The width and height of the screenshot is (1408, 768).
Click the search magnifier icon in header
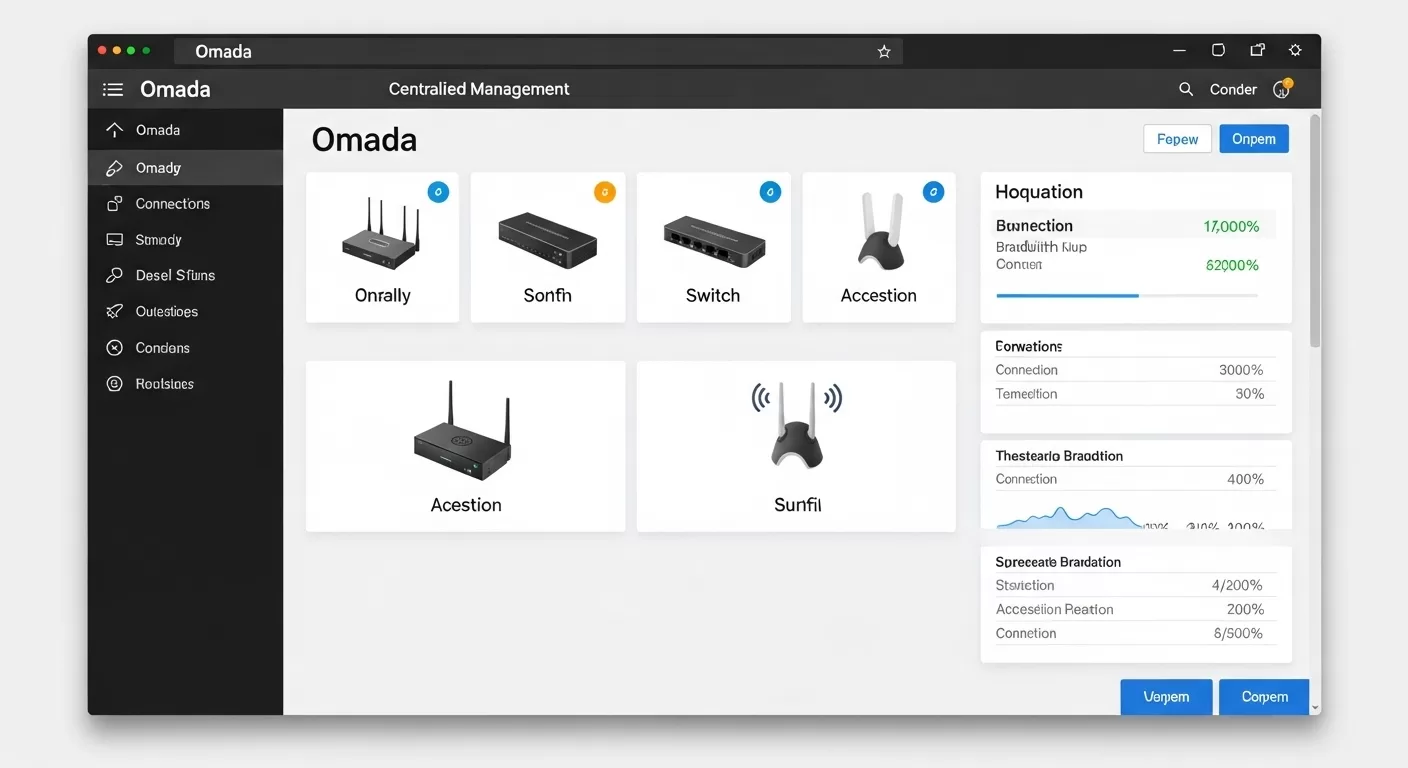1186,89
